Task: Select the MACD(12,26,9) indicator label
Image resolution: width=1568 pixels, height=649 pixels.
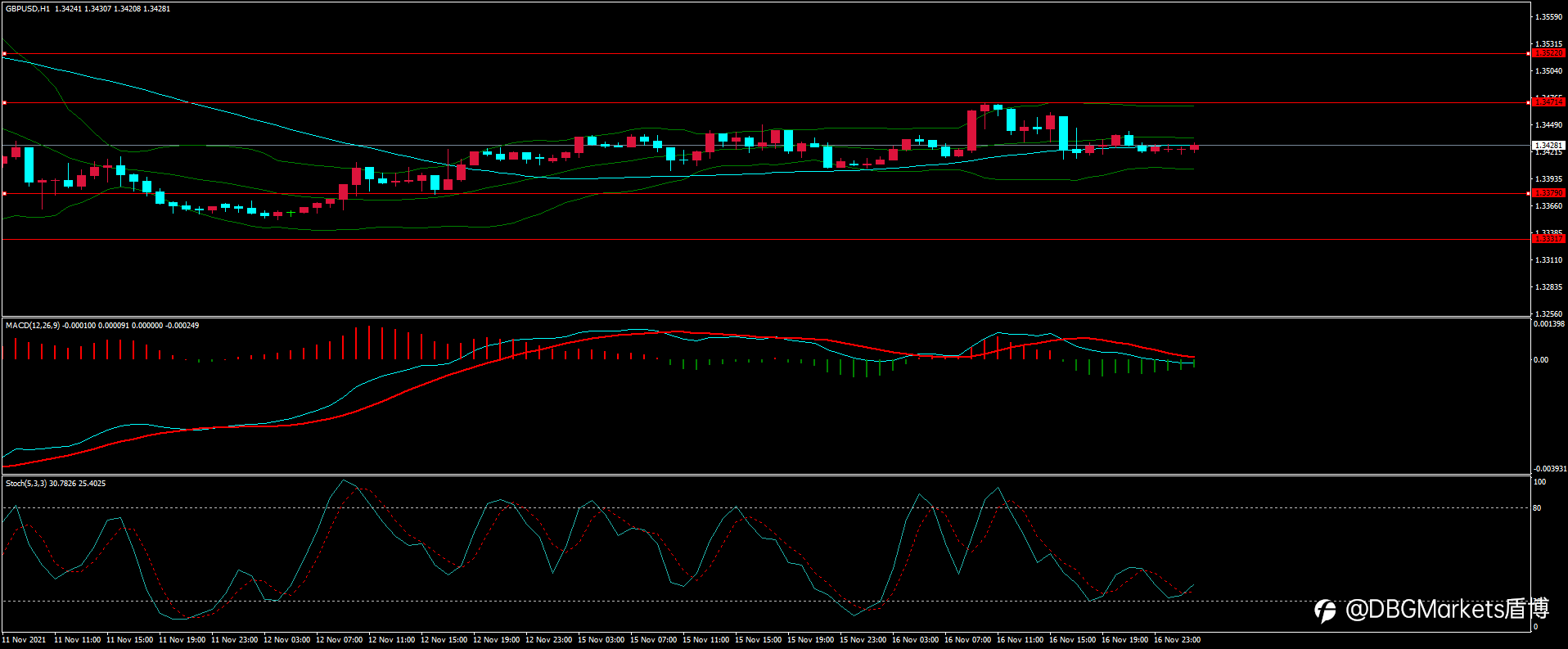Action: point(33,326)
